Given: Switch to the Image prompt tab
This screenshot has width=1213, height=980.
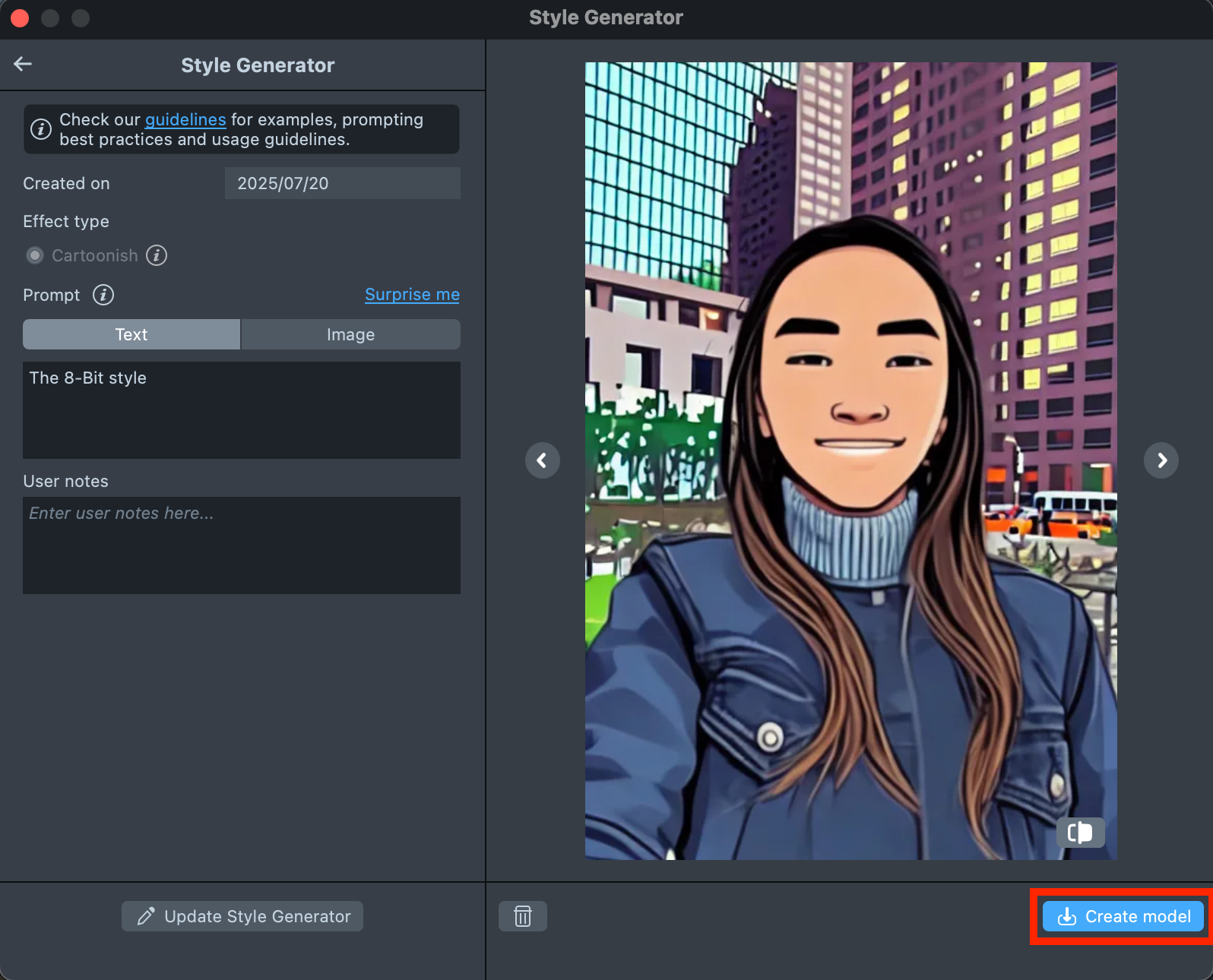Looking at the screenshot, I should [350, 334].
